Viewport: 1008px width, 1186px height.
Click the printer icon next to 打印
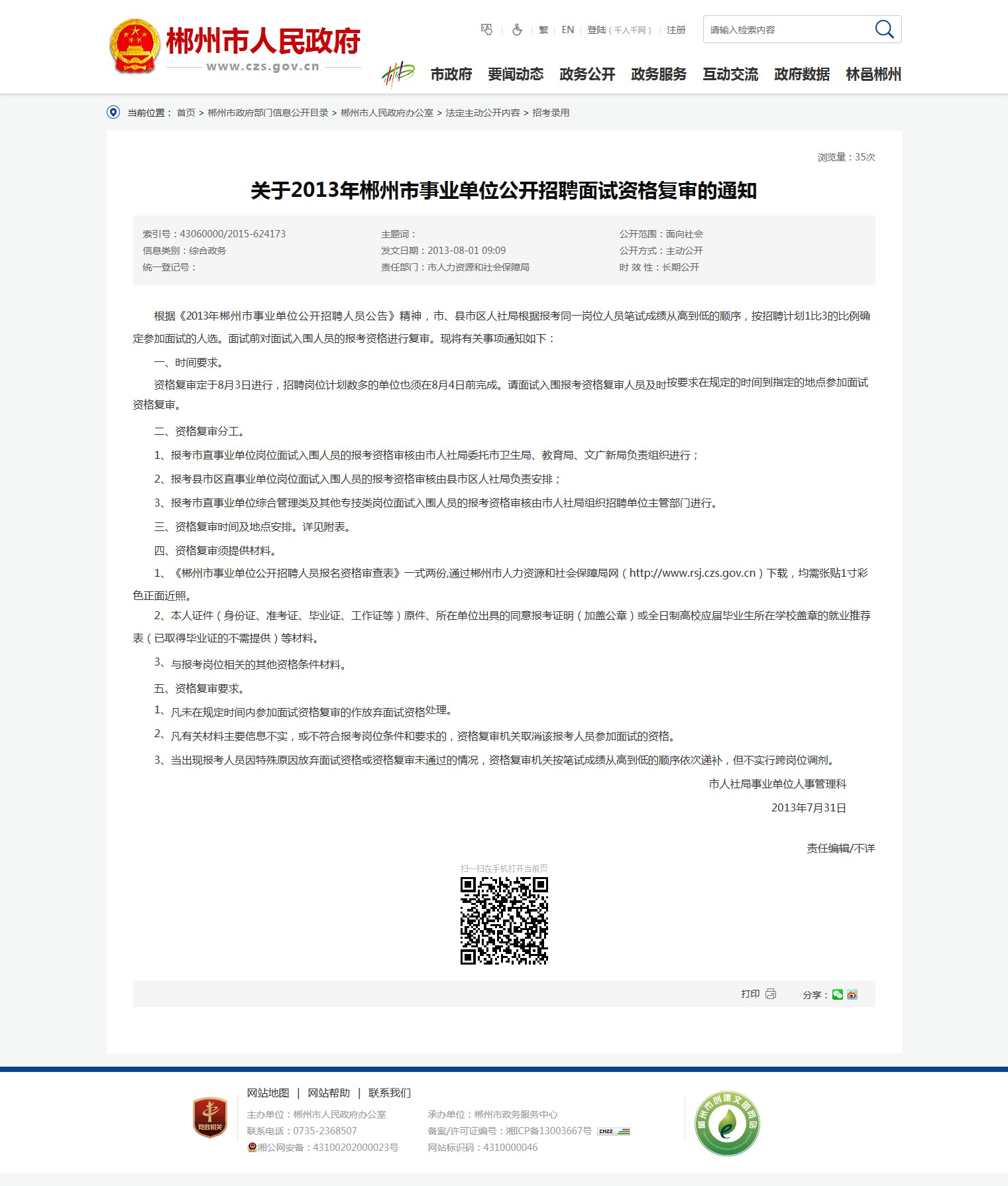coord(771,994)
